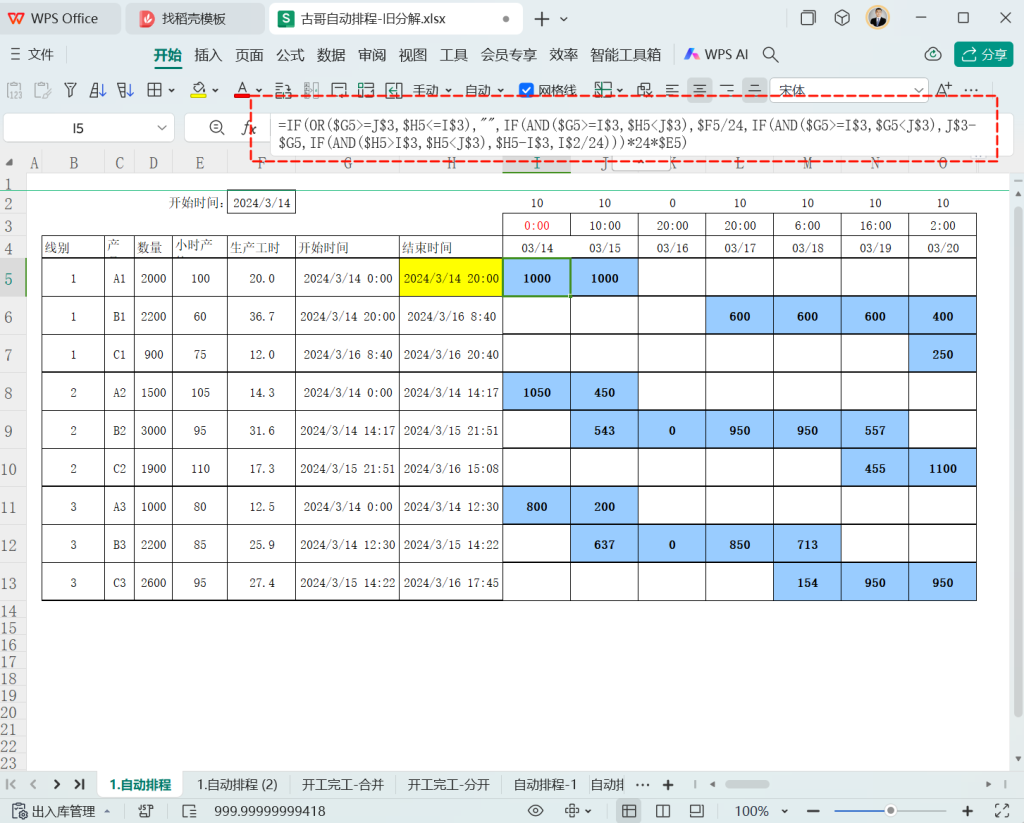This screenshot has height=823, width=1024.
Task: Click the fill color bucket icon
Action: pos(199,89)
